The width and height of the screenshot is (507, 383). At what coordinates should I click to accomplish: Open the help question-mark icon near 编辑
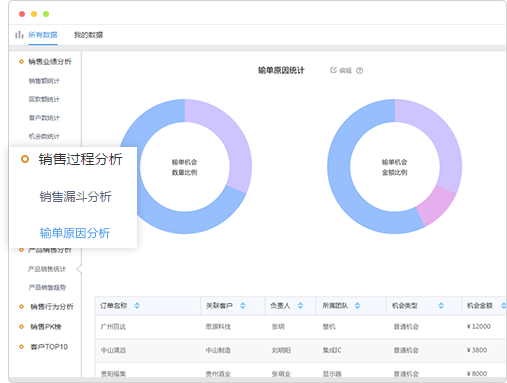(360, 70)
